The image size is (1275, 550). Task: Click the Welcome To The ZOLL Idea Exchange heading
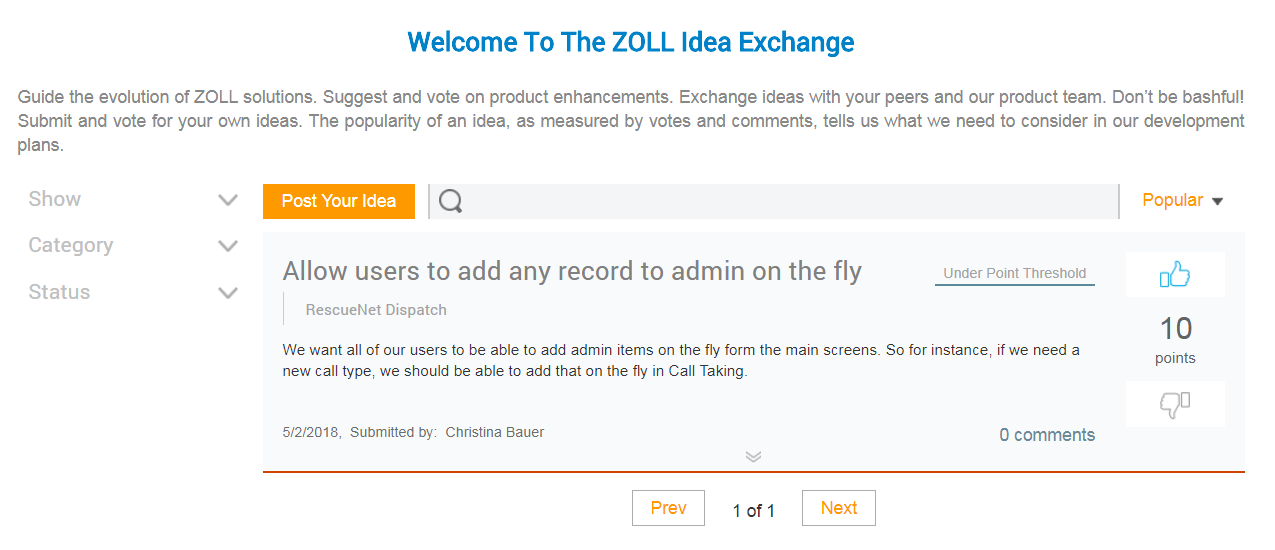click(x=631, y=42)
